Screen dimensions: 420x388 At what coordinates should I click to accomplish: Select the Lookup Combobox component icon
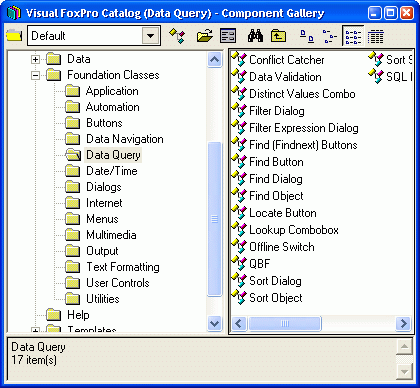coord(239,229)
